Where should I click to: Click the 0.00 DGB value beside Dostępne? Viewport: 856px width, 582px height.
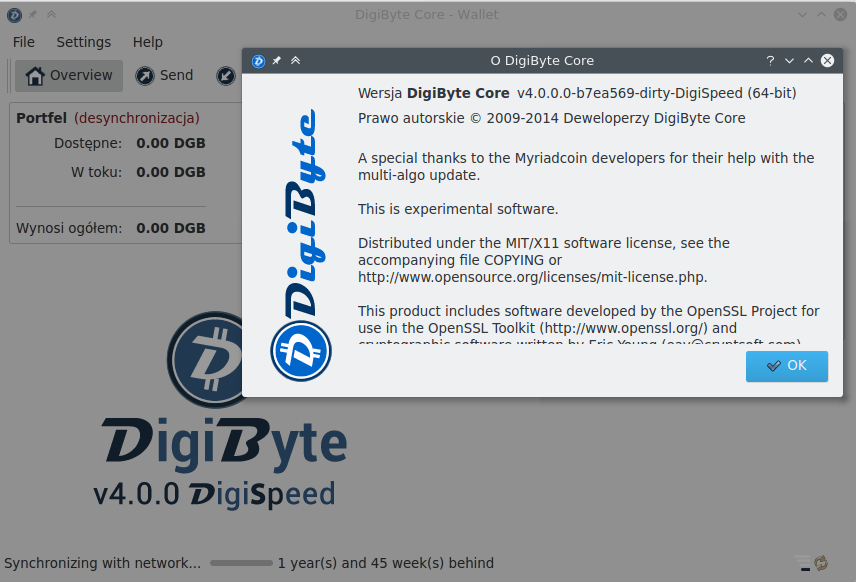(171, 143)
